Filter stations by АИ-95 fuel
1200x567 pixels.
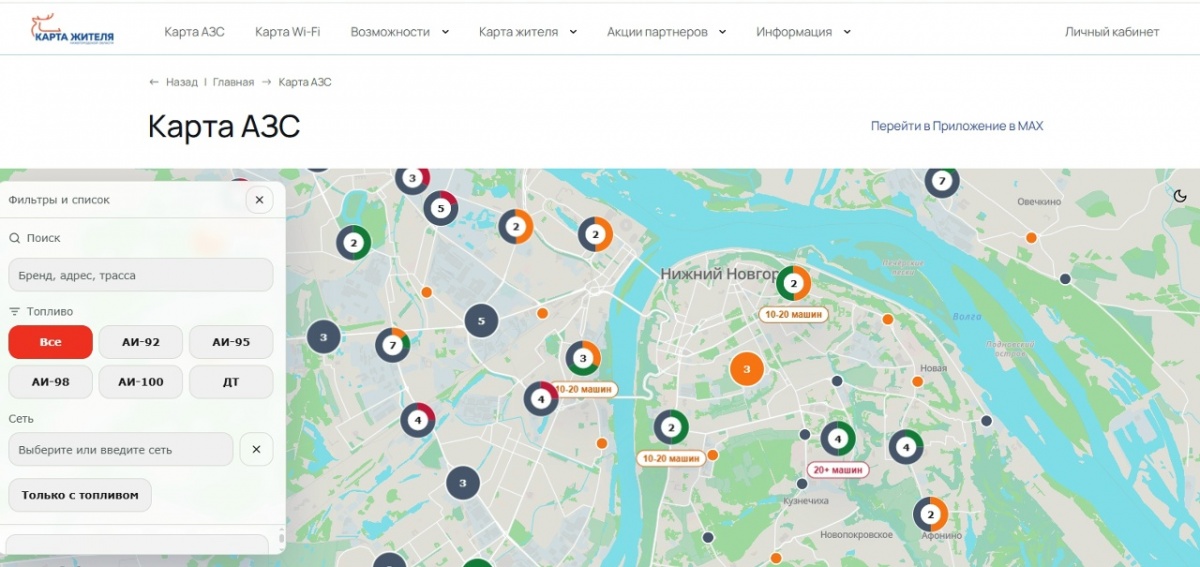pos(231,342)
